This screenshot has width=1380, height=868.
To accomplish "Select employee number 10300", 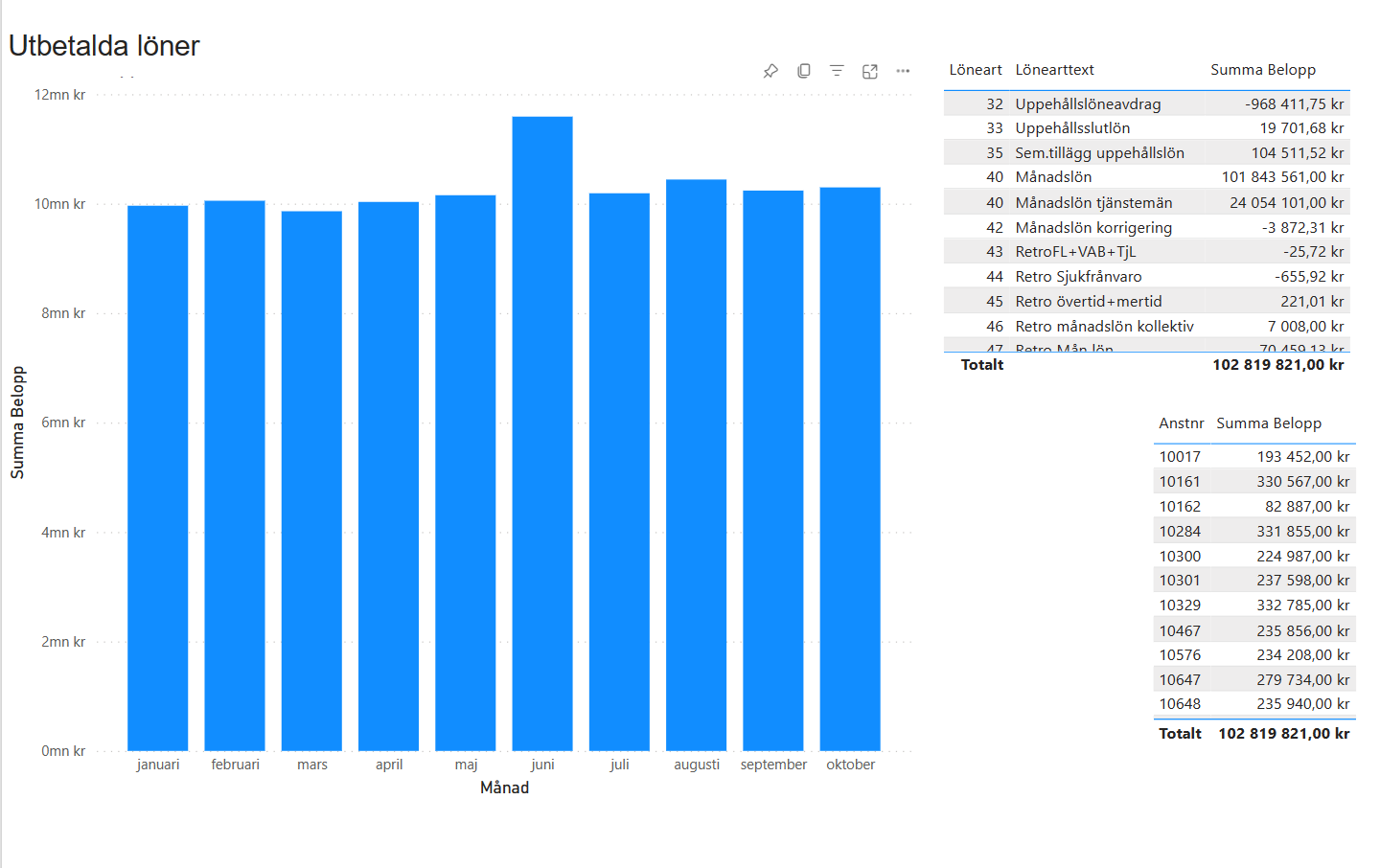I will (x=1180, y=557).
